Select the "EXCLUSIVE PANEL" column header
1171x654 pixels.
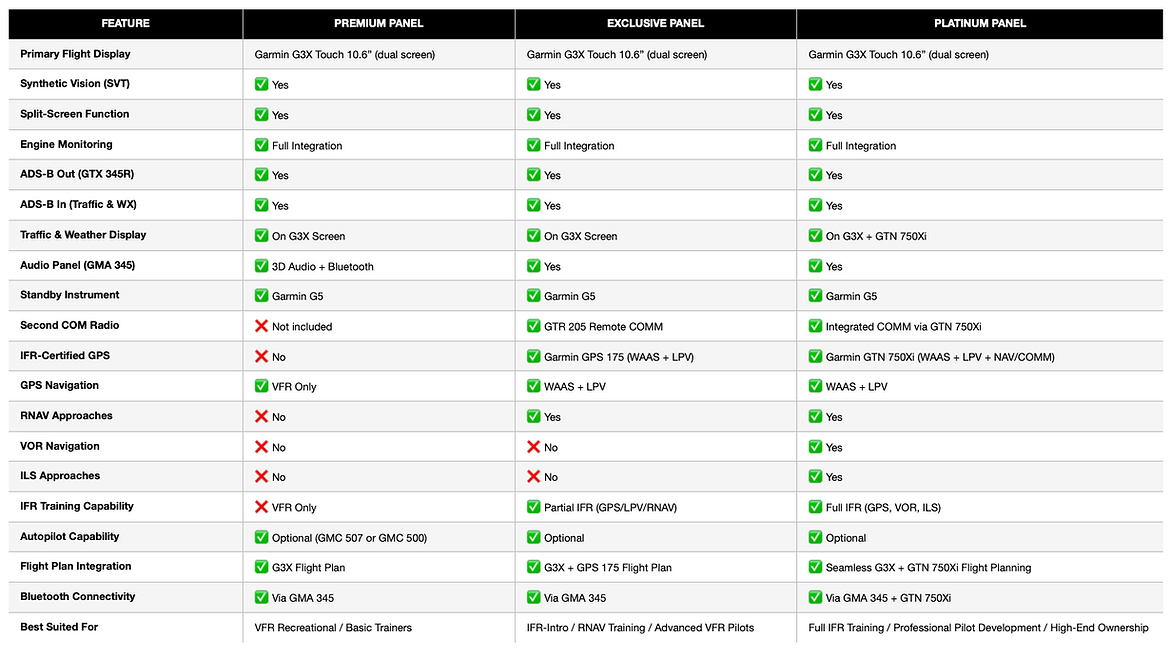(x=655, y=23)
